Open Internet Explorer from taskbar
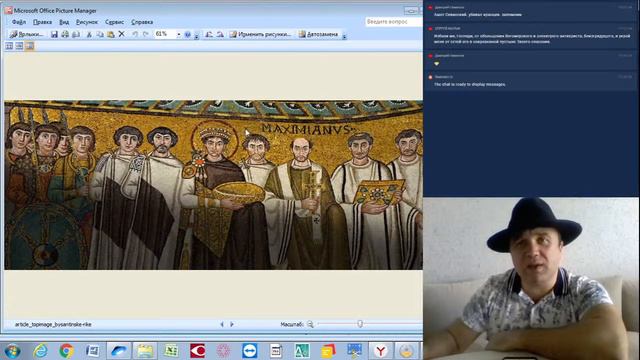The image size is (640, 360). tap(40, 351)
